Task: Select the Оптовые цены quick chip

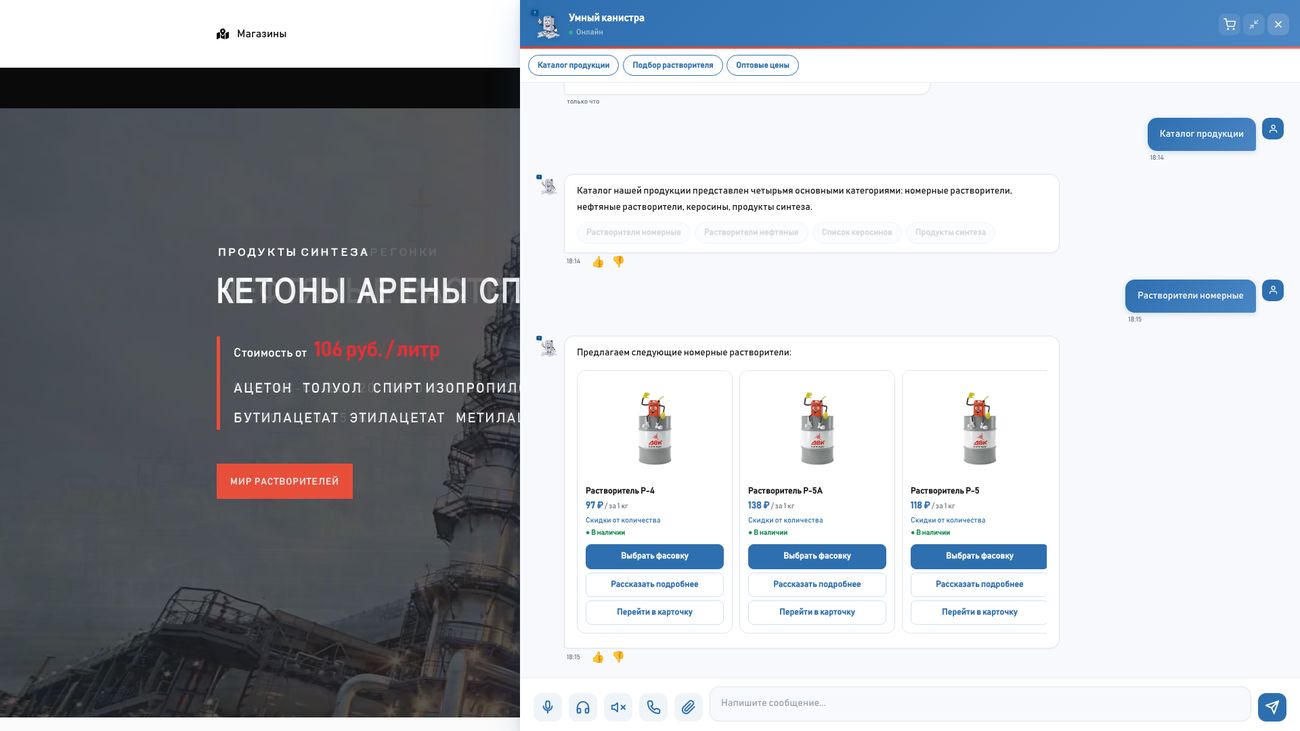Action: point(763,65)
